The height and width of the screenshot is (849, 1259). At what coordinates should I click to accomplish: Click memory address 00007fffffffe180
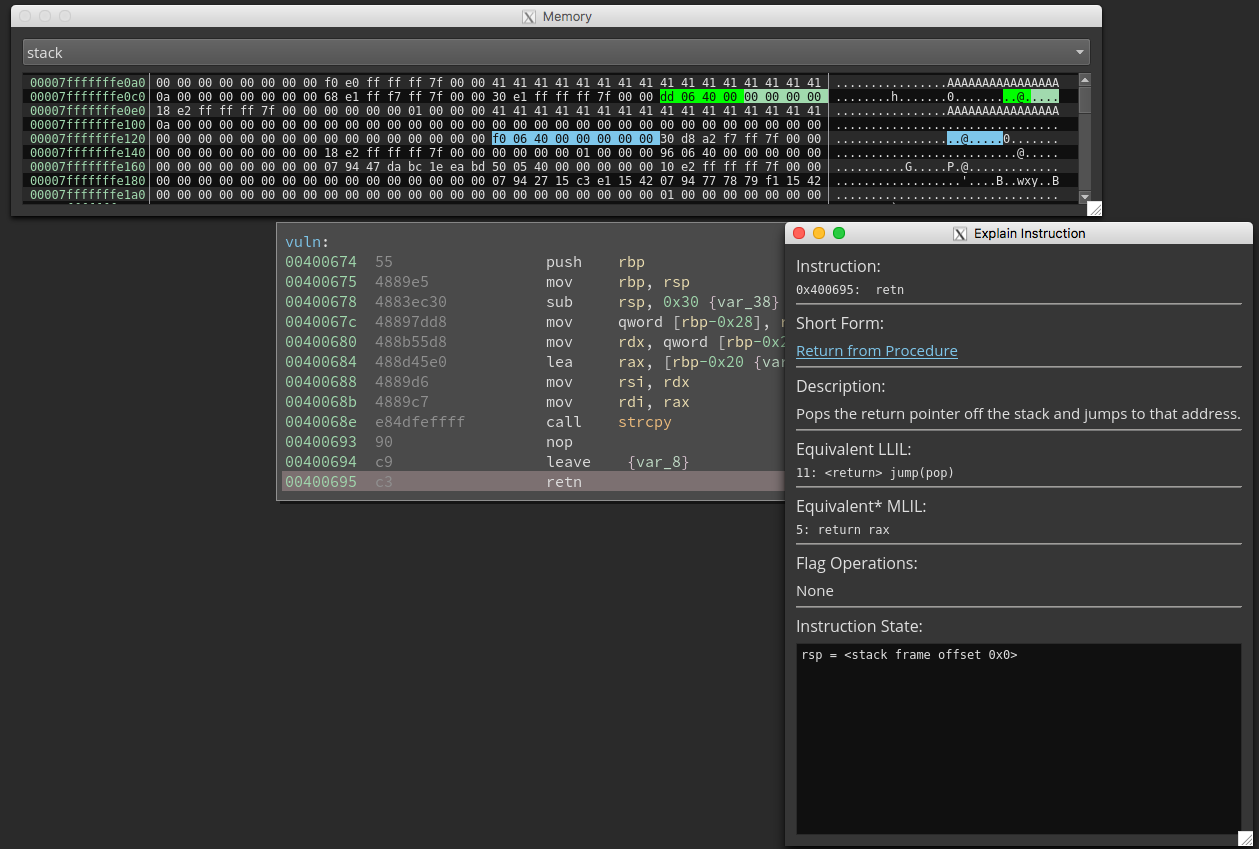tap(88, 180)
